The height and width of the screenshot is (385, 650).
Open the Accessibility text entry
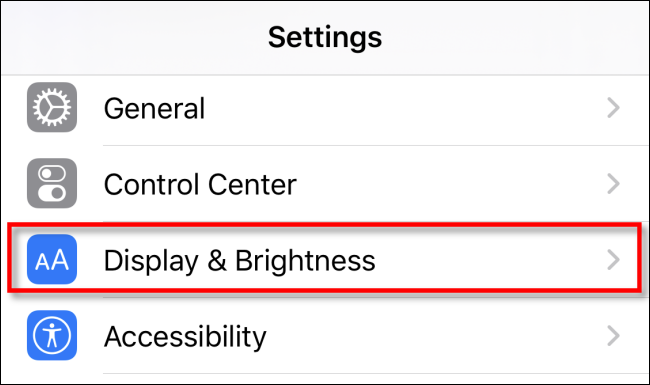(x=185, y=337)
